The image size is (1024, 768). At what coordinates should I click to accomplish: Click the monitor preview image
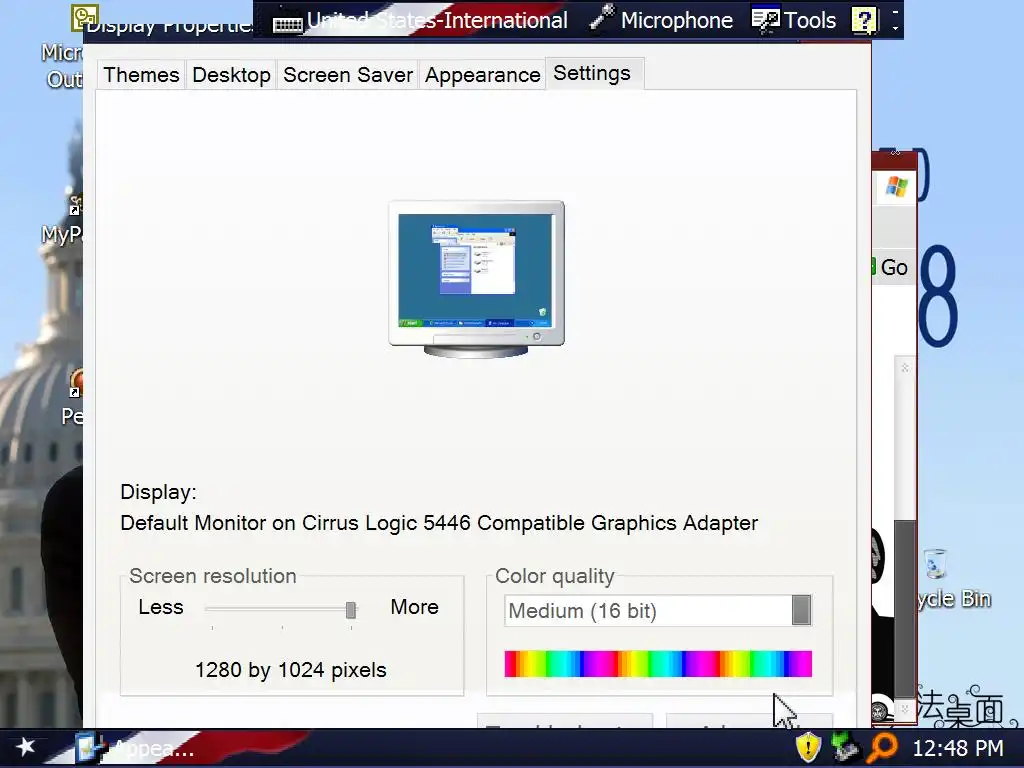476,279
